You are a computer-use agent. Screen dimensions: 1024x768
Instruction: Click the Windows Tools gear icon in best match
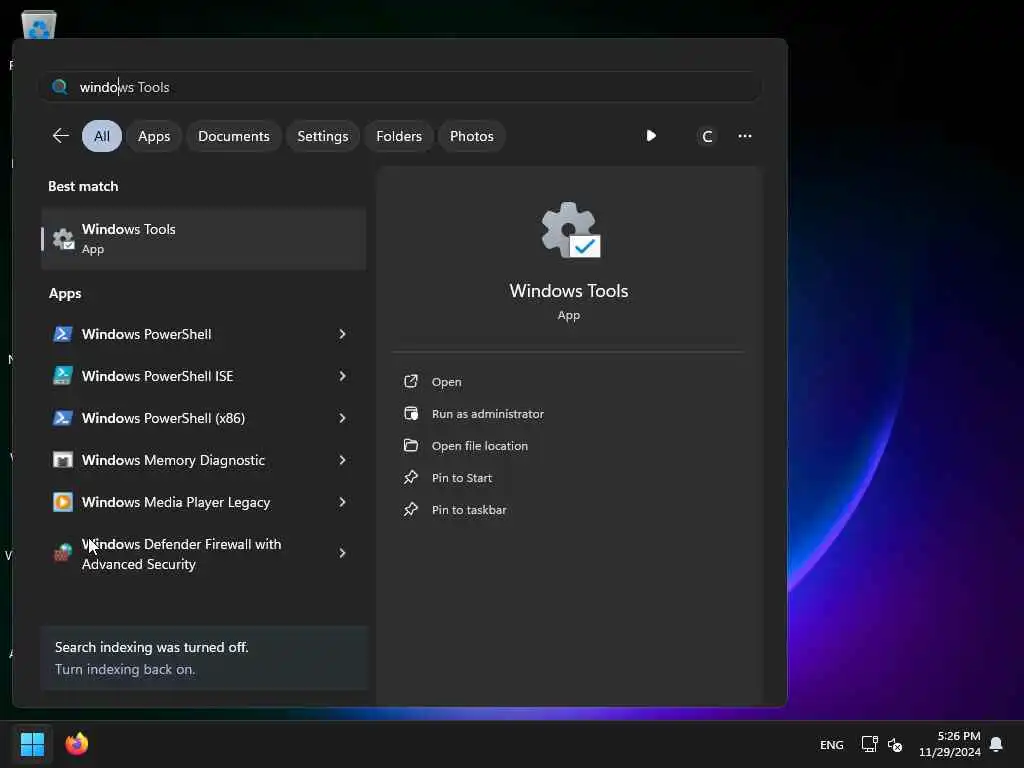point(63,239)
